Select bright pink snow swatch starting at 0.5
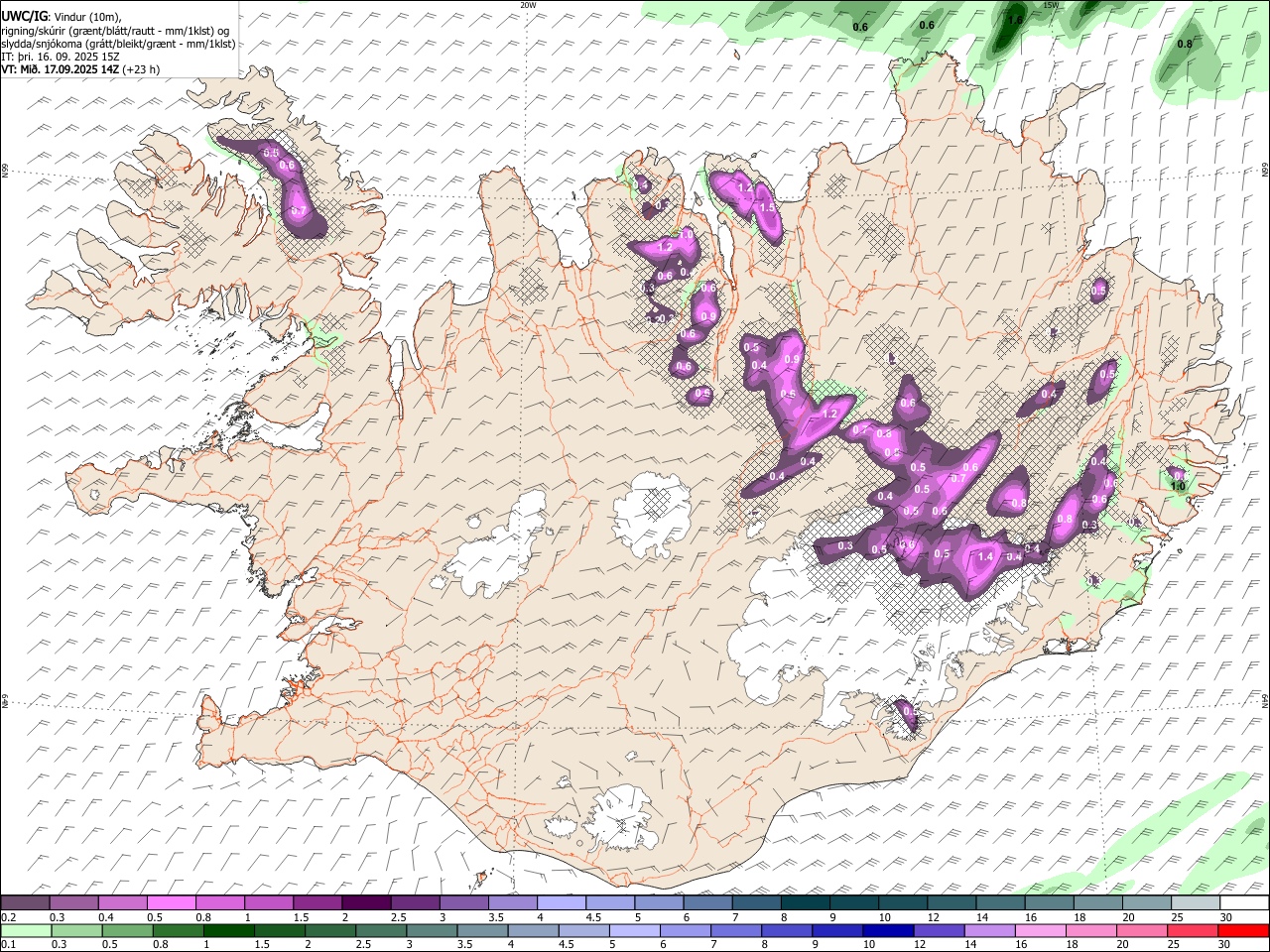This screenshot has height=952, width=1270. coord(172,902)
